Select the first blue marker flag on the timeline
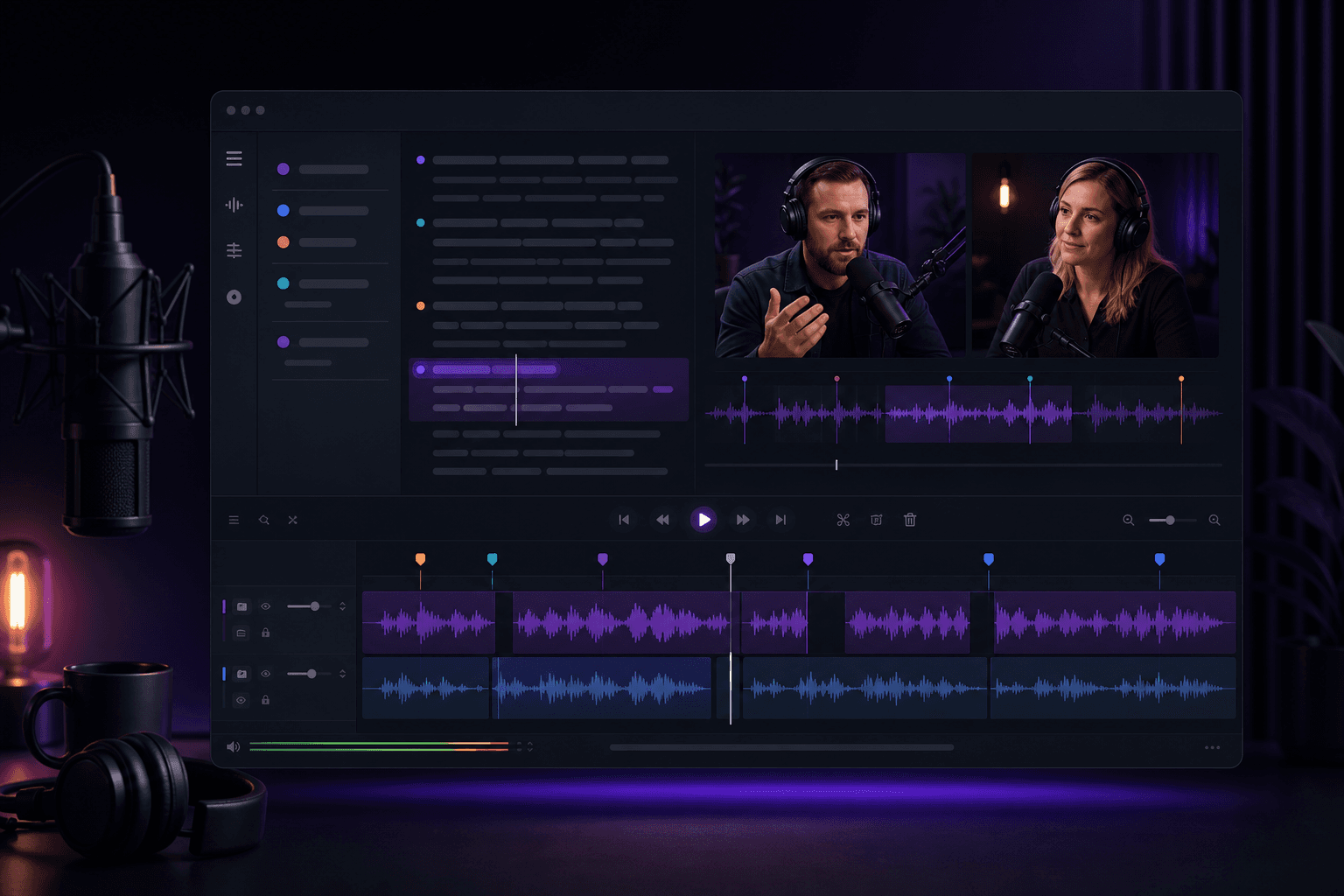Screen dimensions: 1344x896 [989, 559]
